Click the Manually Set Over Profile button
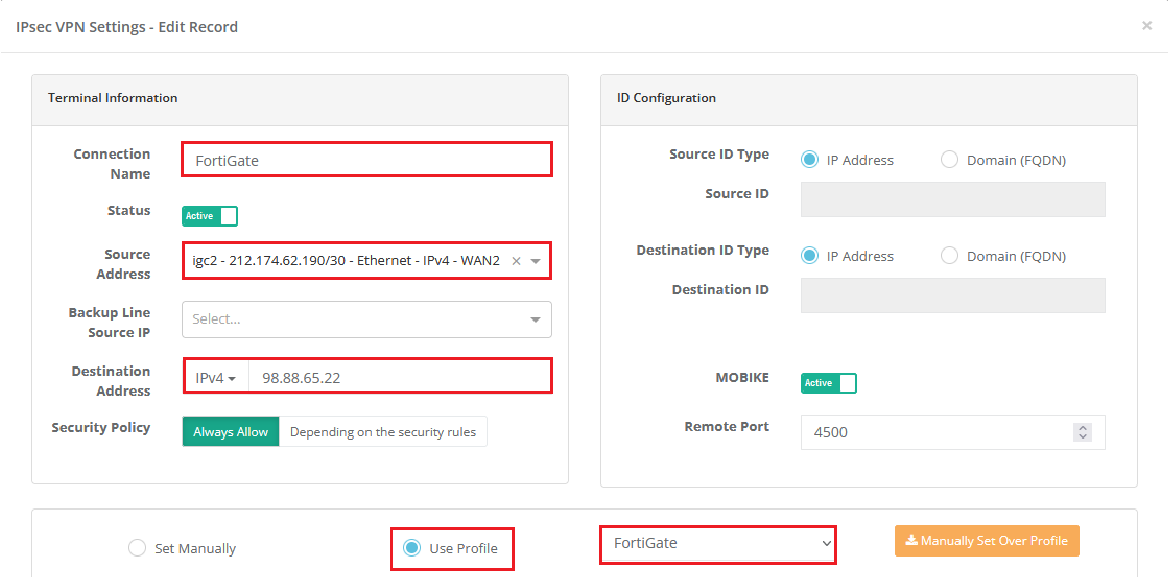Viewport: 1169px width, 577px height. coord(987,541)
